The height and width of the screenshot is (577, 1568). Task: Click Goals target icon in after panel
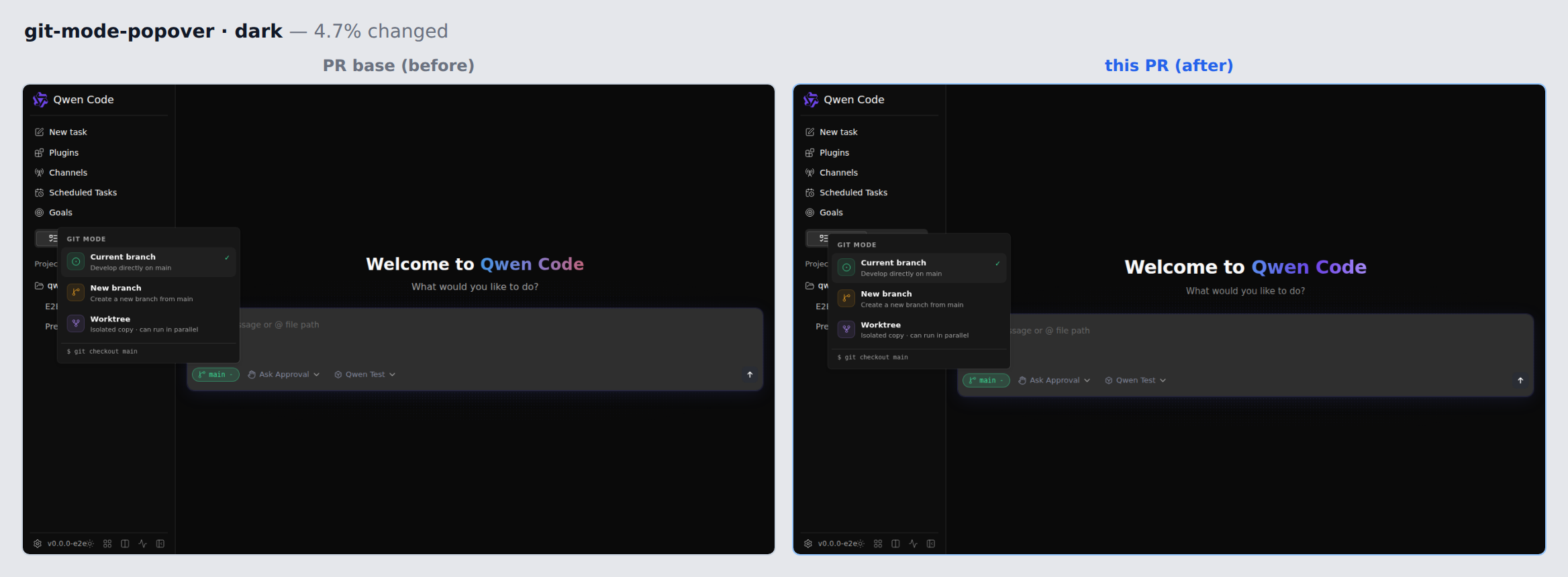810,213
